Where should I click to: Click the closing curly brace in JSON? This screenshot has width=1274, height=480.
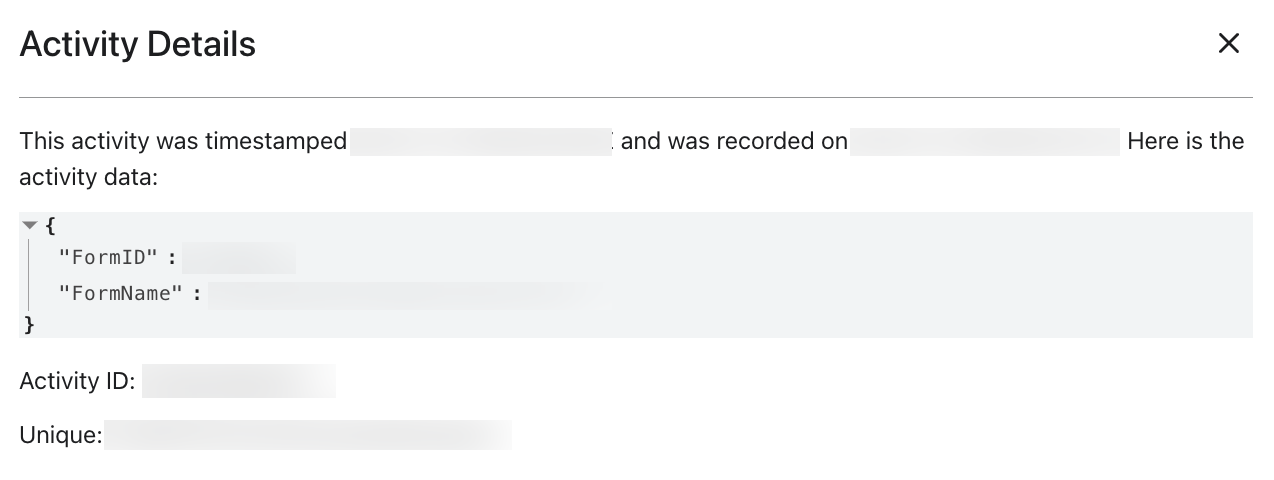(x=29, y=324)
